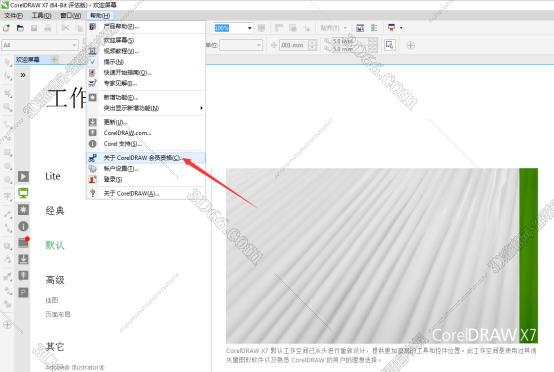This screenshot has width=554, height=372.
Task: Click the exclamation mark icon in welcome sidebar
Action: pos(23,276)
